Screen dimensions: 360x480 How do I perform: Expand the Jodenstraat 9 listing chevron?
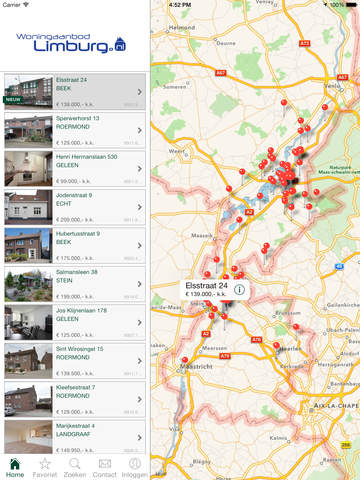[x=140, y=207]
